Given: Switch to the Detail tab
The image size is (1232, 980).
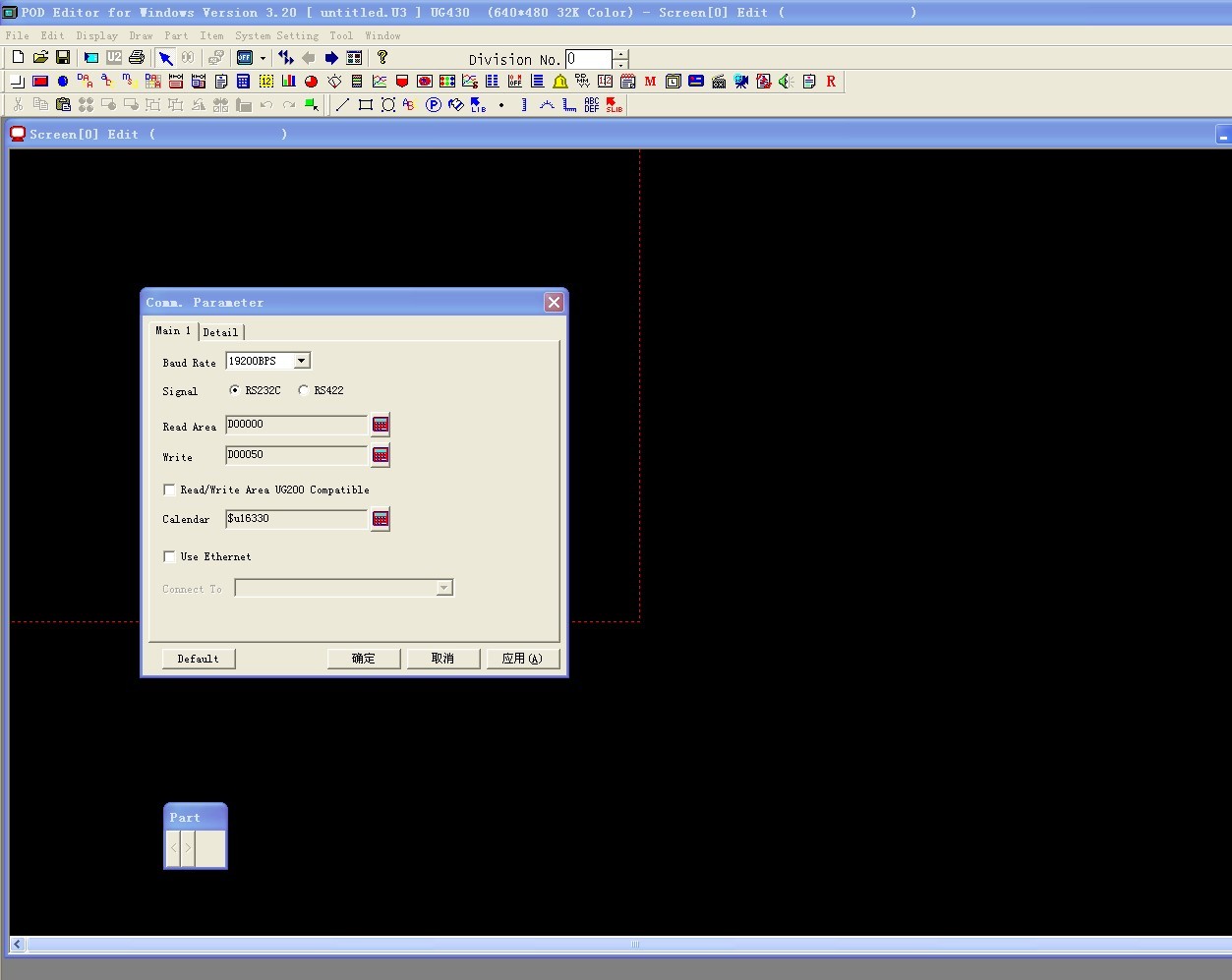Looking at the screenshot, I should tap(220, 332).
